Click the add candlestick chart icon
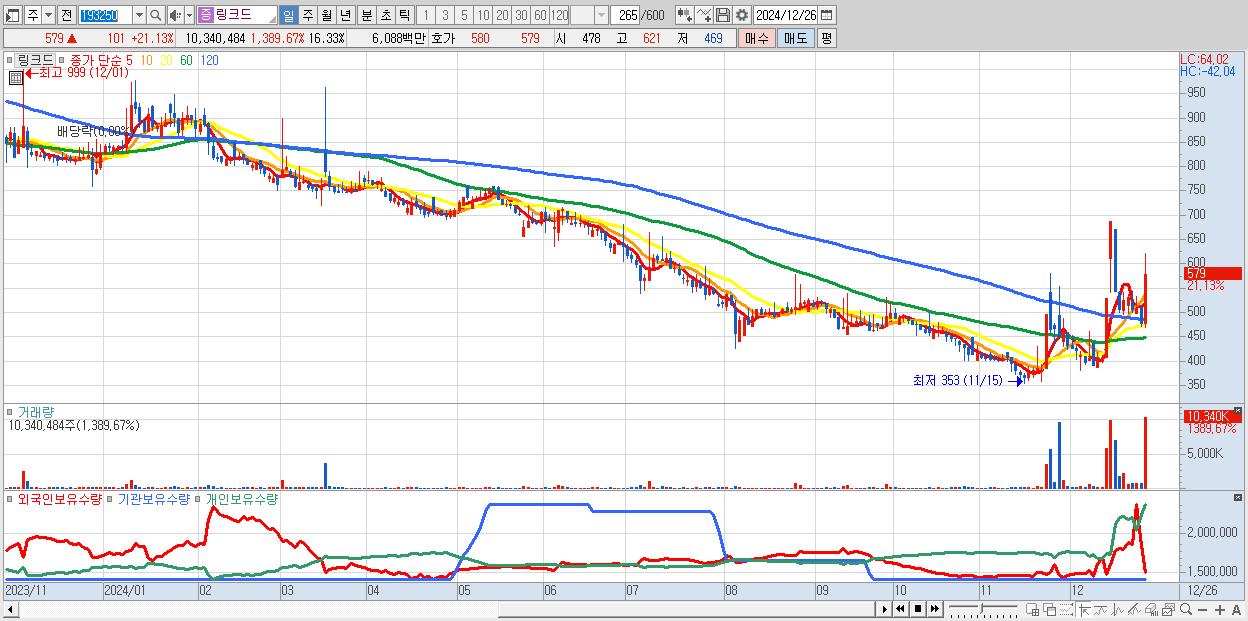Viewport: 1248px width, 621px height. [685, 16]
